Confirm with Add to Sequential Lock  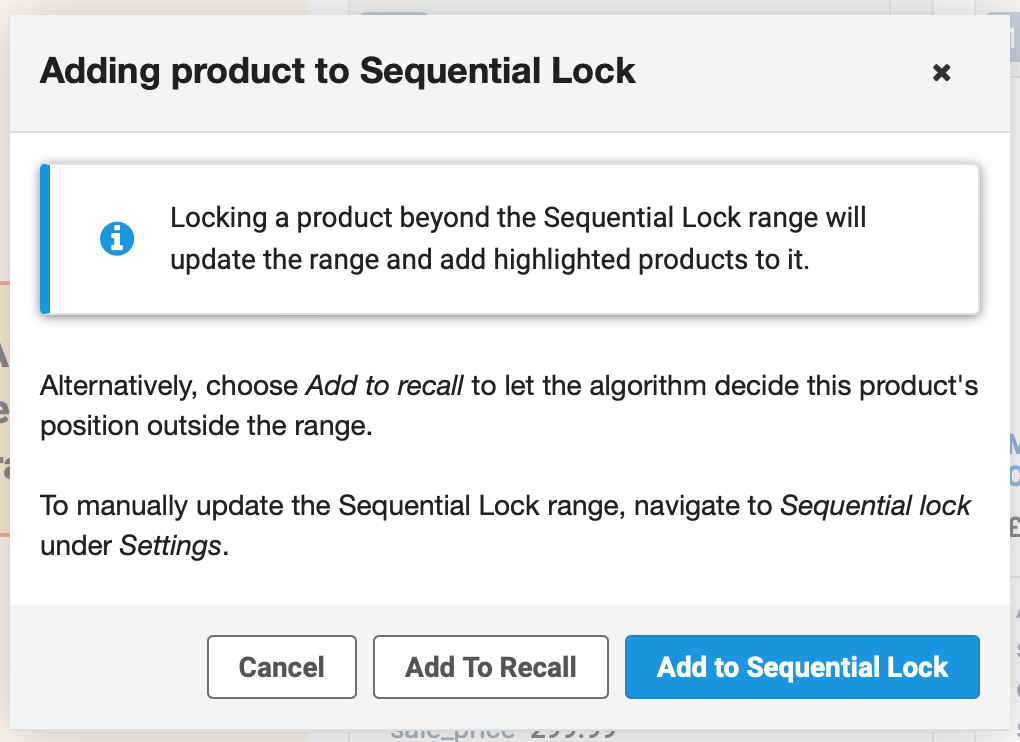[x=802, y=667]
